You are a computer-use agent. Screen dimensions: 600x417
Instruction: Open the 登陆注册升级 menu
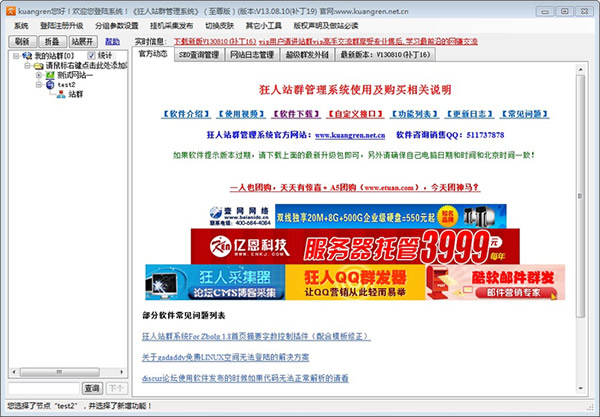click(x=62, y=26)
